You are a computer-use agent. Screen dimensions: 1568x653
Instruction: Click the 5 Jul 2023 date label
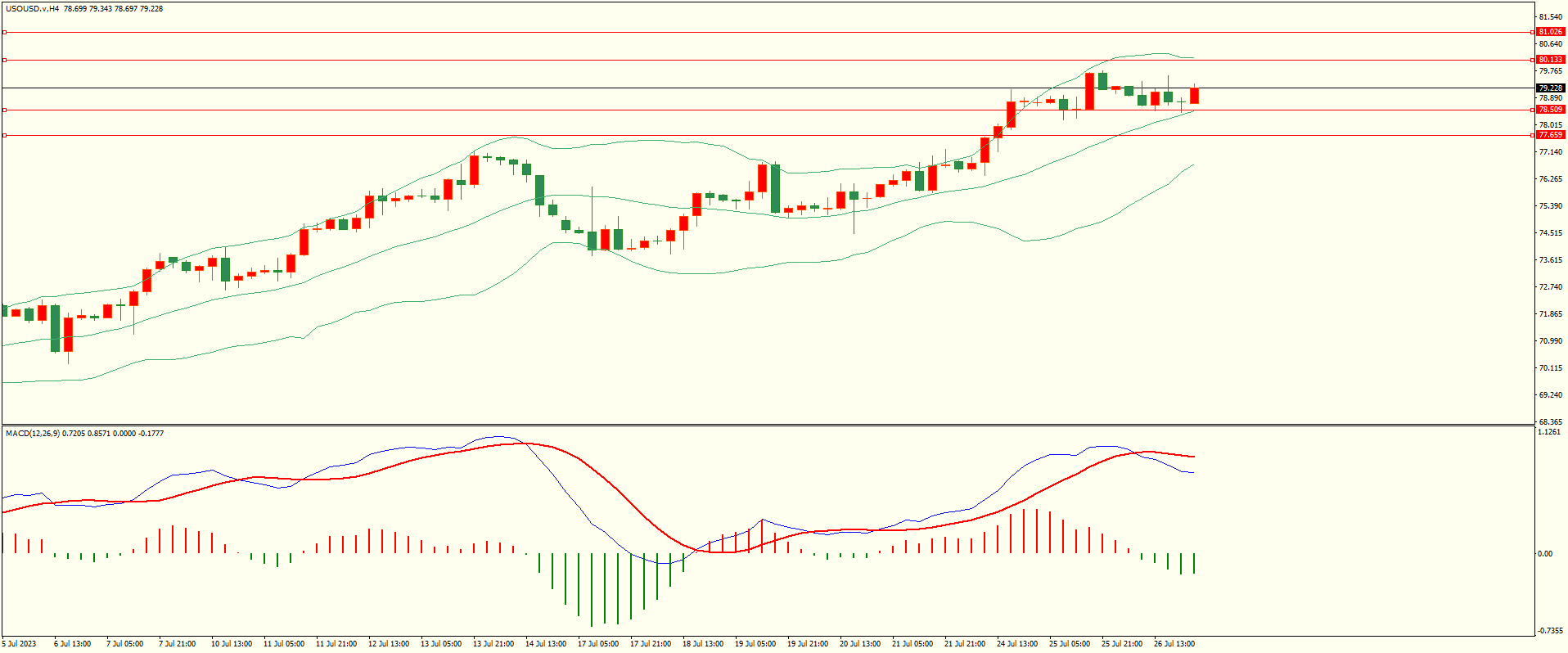(x=20, y=644)
